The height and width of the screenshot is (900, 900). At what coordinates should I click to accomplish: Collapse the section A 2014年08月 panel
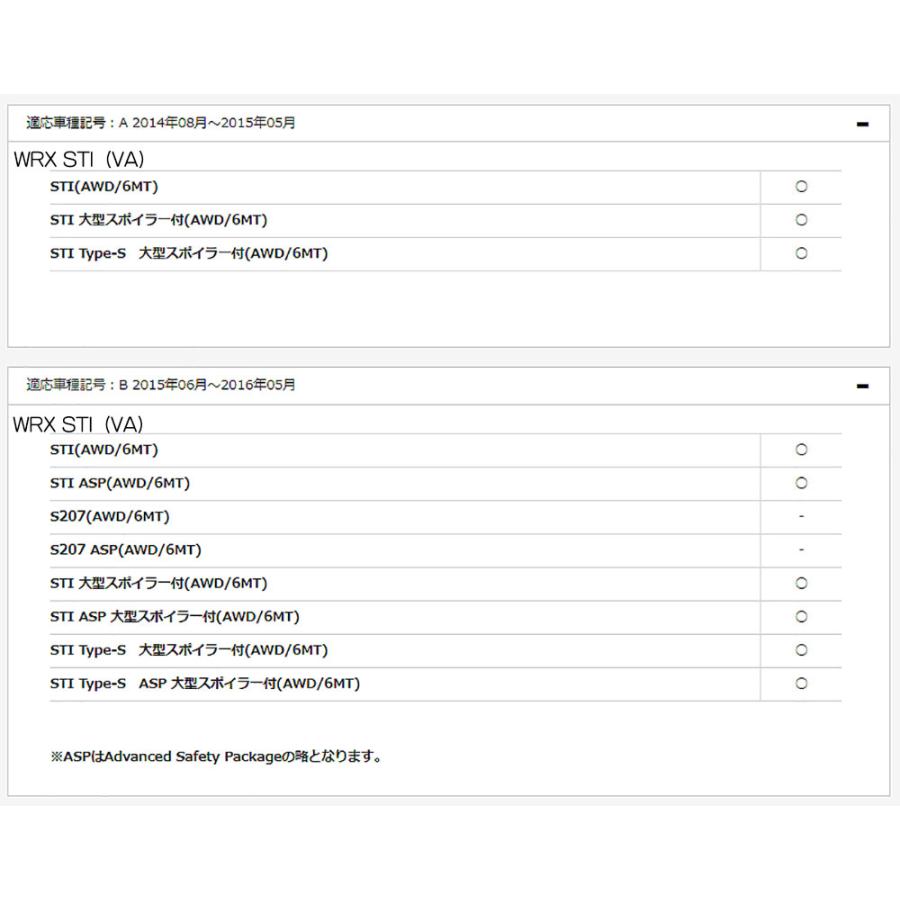pyautogui.click(x=862, y=124)
